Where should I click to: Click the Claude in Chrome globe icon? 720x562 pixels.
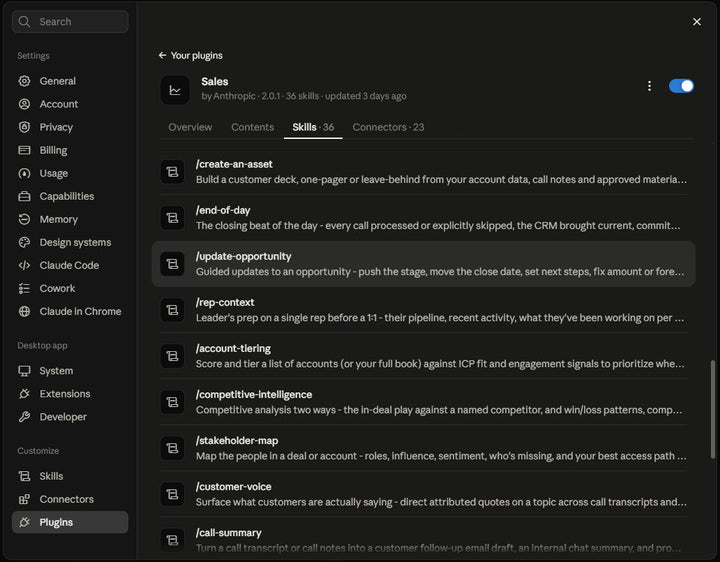[x=24, y=311]
